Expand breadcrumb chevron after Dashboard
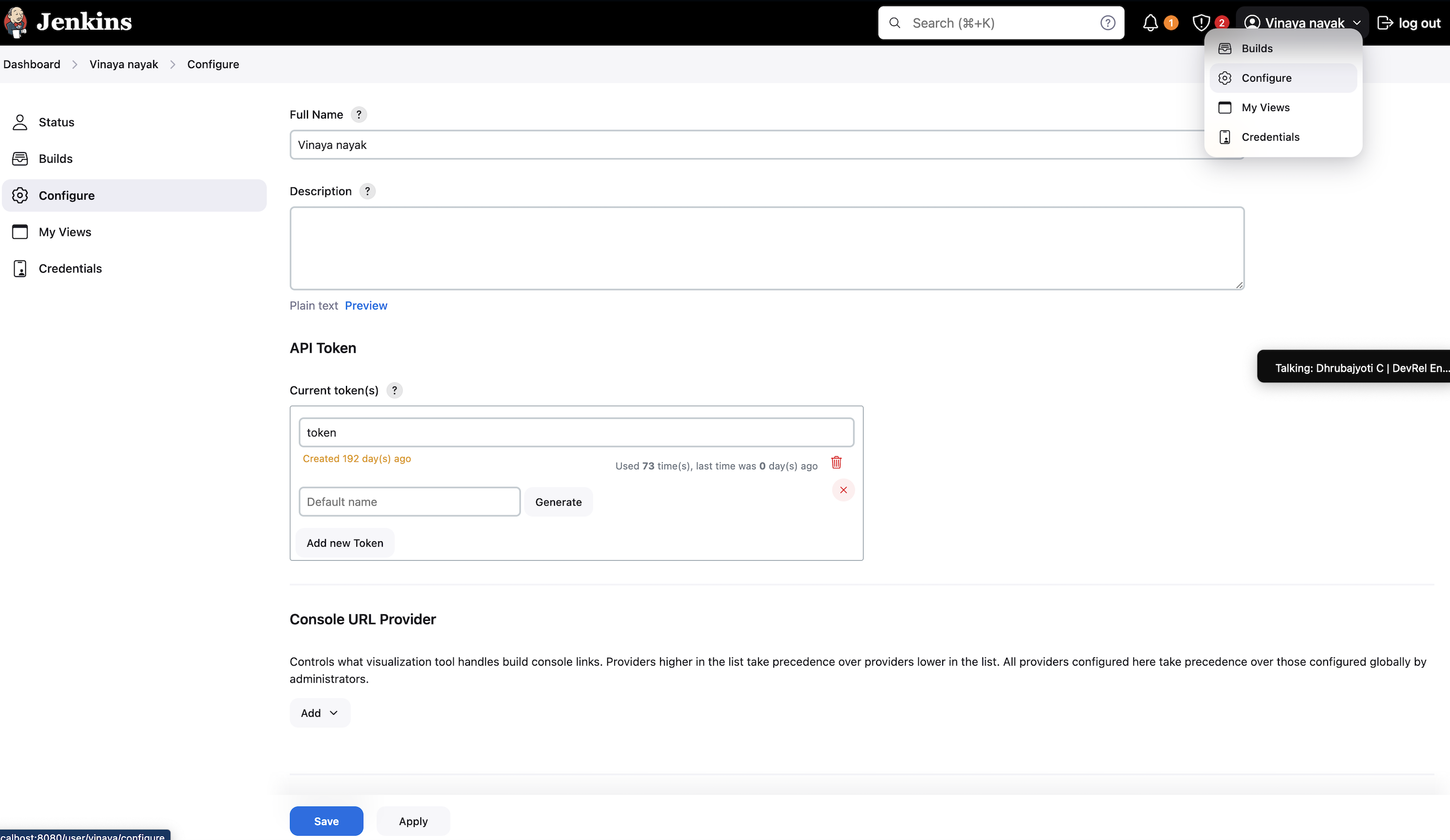This screenshot has height=840, width=1450. click(x=75, y=64)
